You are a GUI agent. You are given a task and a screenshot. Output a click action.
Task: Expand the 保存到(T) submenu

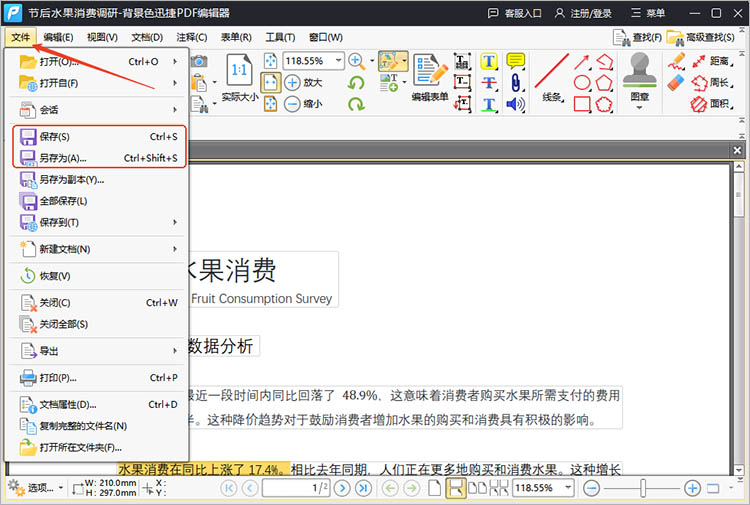(x=98, y=222)
